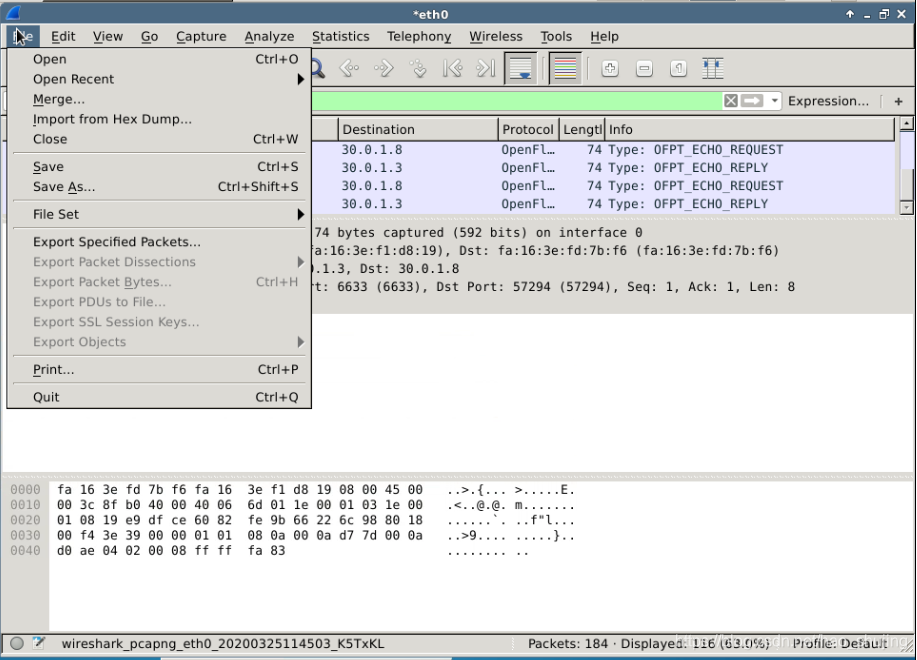Select first OFPT_ECHO_REQUEST packet row
Viewport: 917px width, 660px height.
click(602, 150)
